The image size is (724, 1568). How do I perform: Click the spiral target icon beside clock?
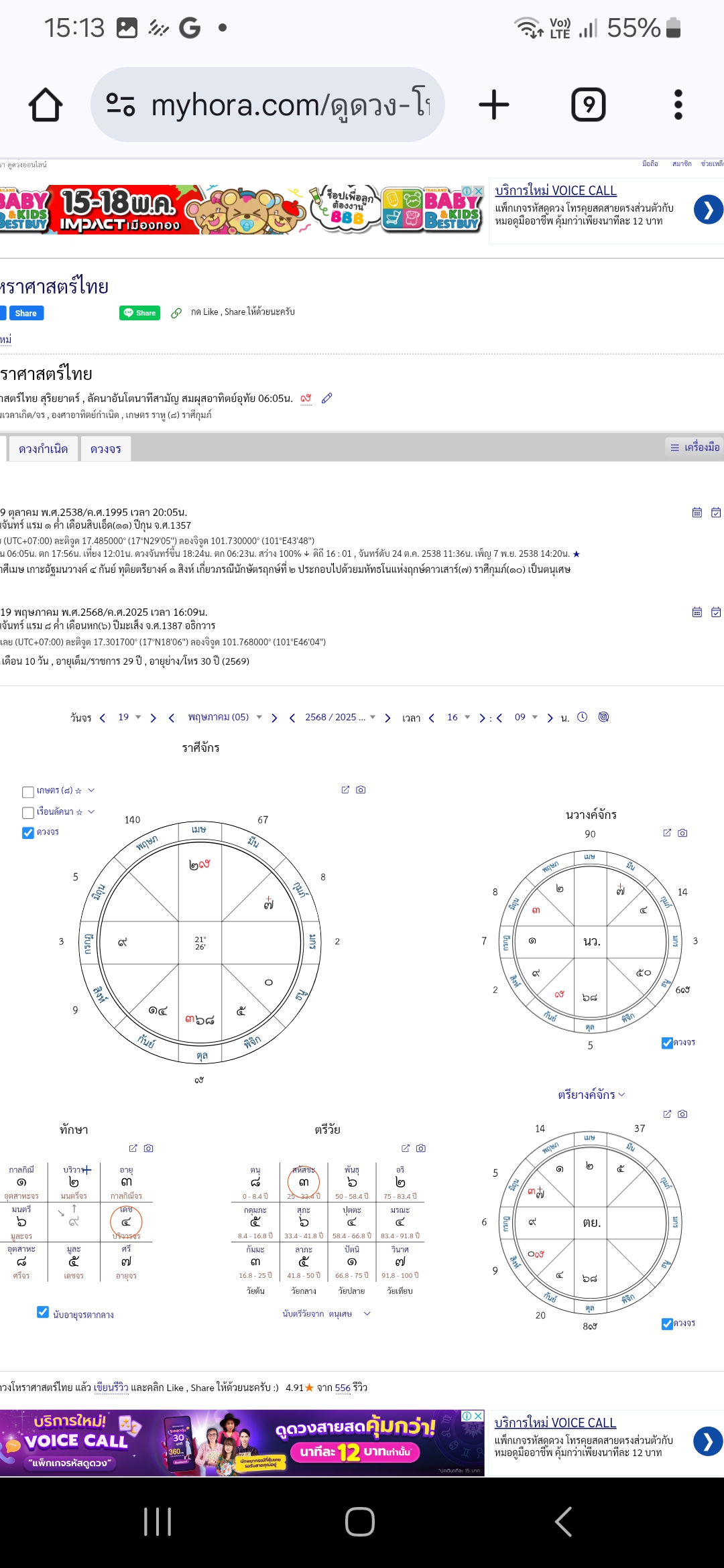pos(603,716)
